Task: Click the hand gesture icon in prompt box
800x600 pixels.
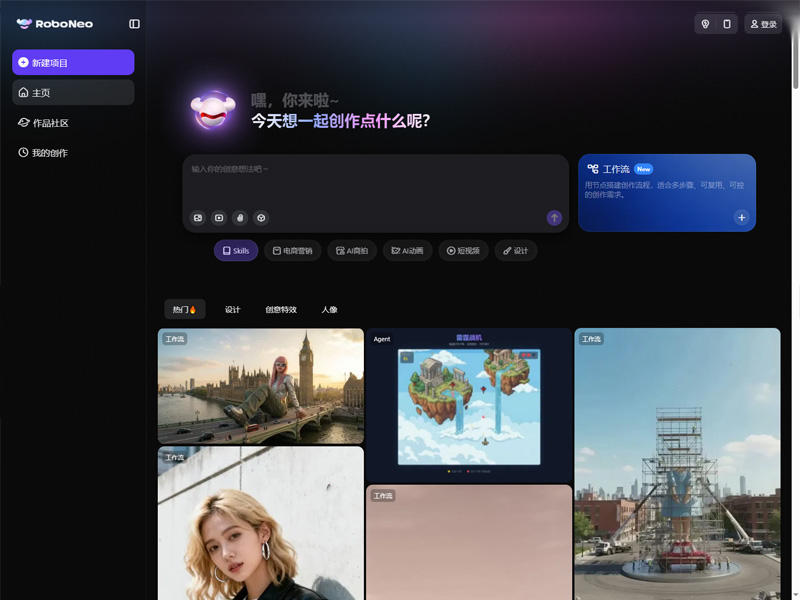Action: 240,218
